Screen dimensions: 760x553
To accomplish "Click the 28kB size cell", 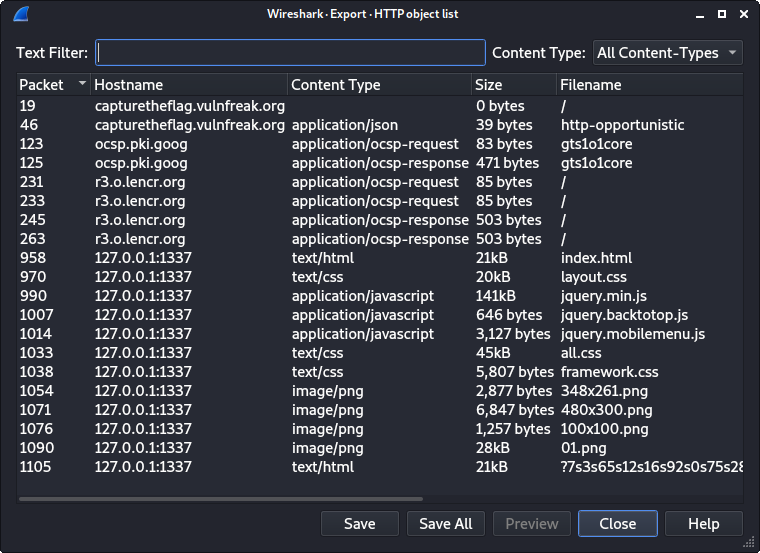I will tap(492, 447).
